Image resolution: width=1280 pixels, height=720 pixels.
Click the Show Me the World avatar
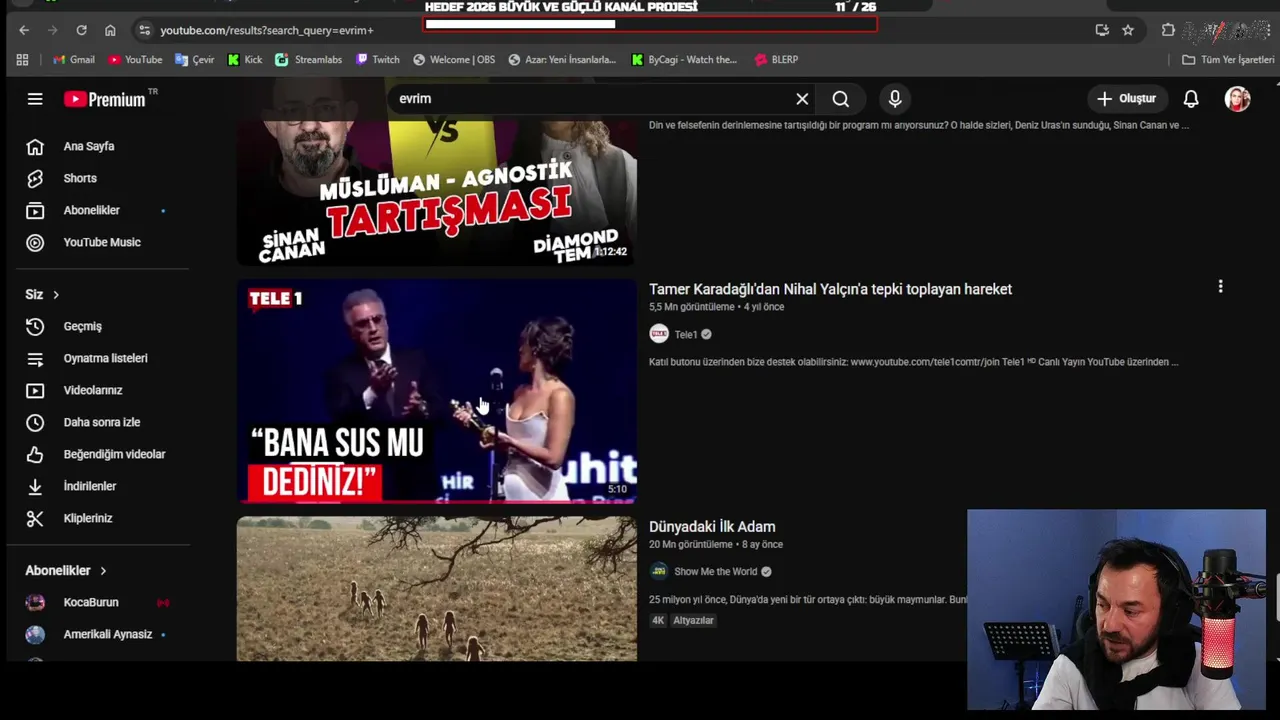click(659, 571)
